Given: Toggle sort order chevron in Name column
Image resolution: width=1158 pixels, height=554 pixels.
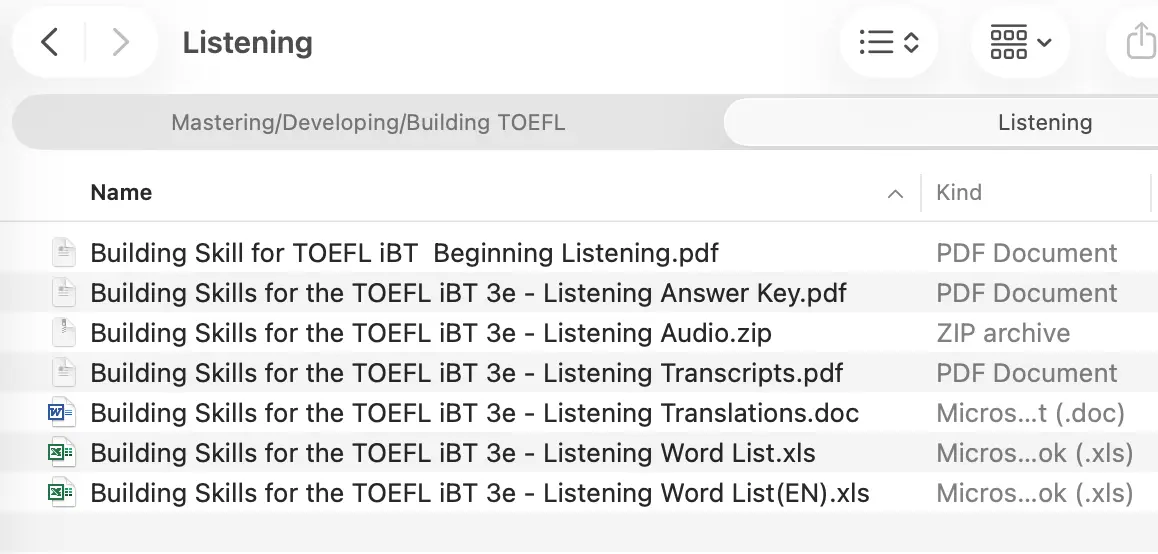Looking at the screenshot, I should point(895,194).
